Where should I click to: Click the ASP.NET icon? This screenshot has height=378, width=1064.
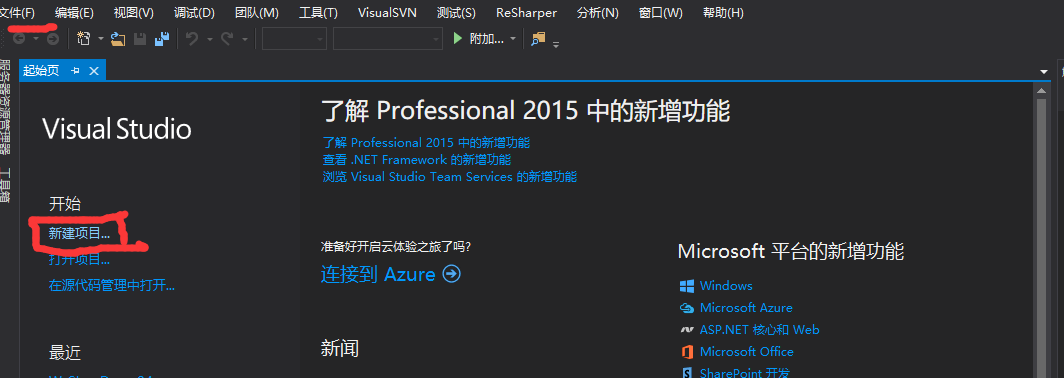[x=687, y=330]
